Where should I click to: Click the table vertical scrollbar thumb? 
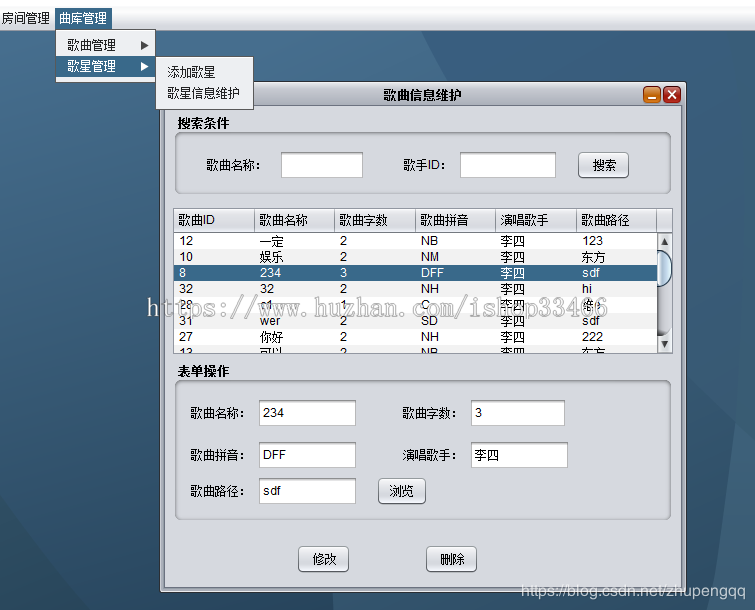(x=664, y=268)
